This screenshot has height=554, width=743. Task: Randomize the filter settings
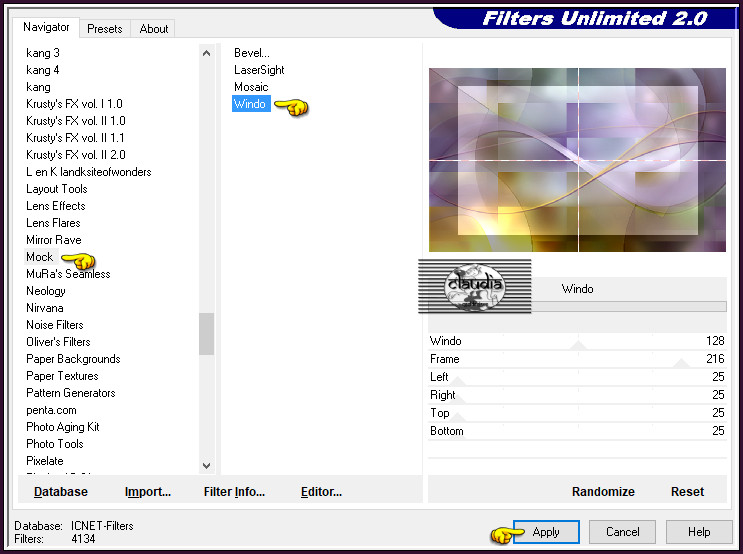pyautogui.click(x=603, y=492)
